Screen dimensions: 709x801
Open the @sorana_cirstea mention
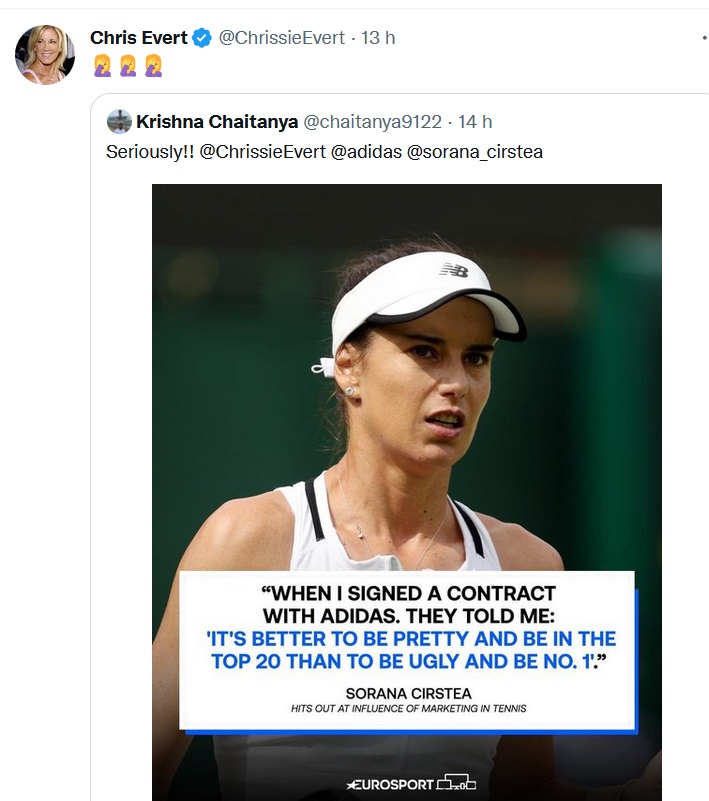(x=475, y=152)
